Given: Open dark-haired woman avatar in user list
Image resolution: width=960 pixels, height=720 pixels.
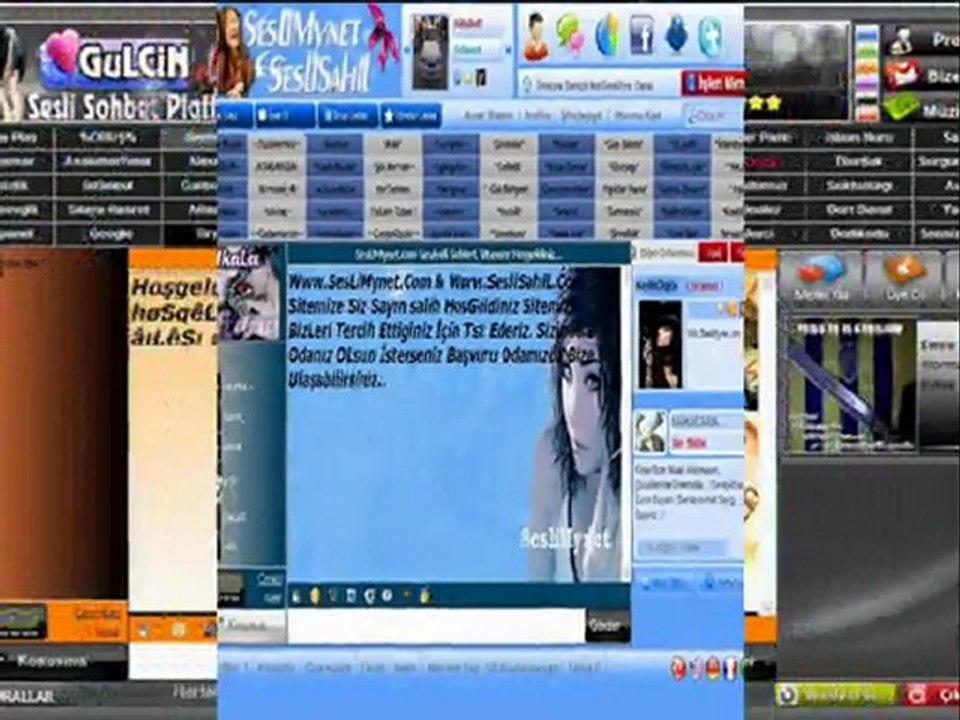Looking at the screenshot, I should (x=660, y=345).
